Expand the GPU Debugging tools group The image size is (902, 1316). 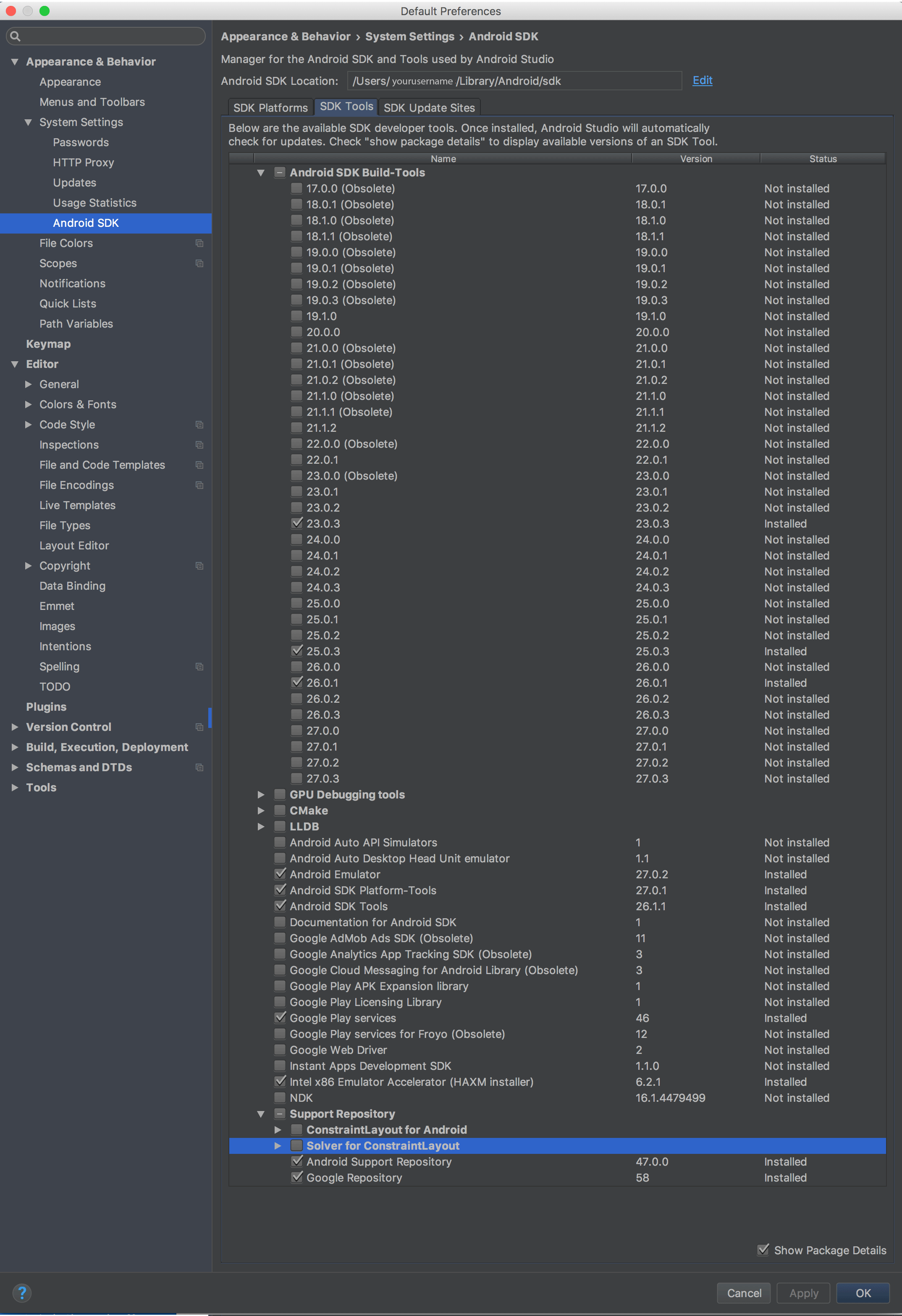[x=260, y=794]
